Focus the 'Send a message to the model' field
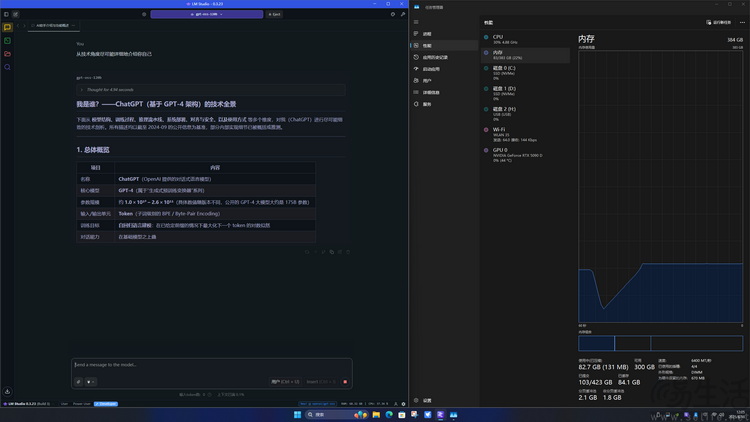Viewport: 750px width, 422px height. click(211, 365)
